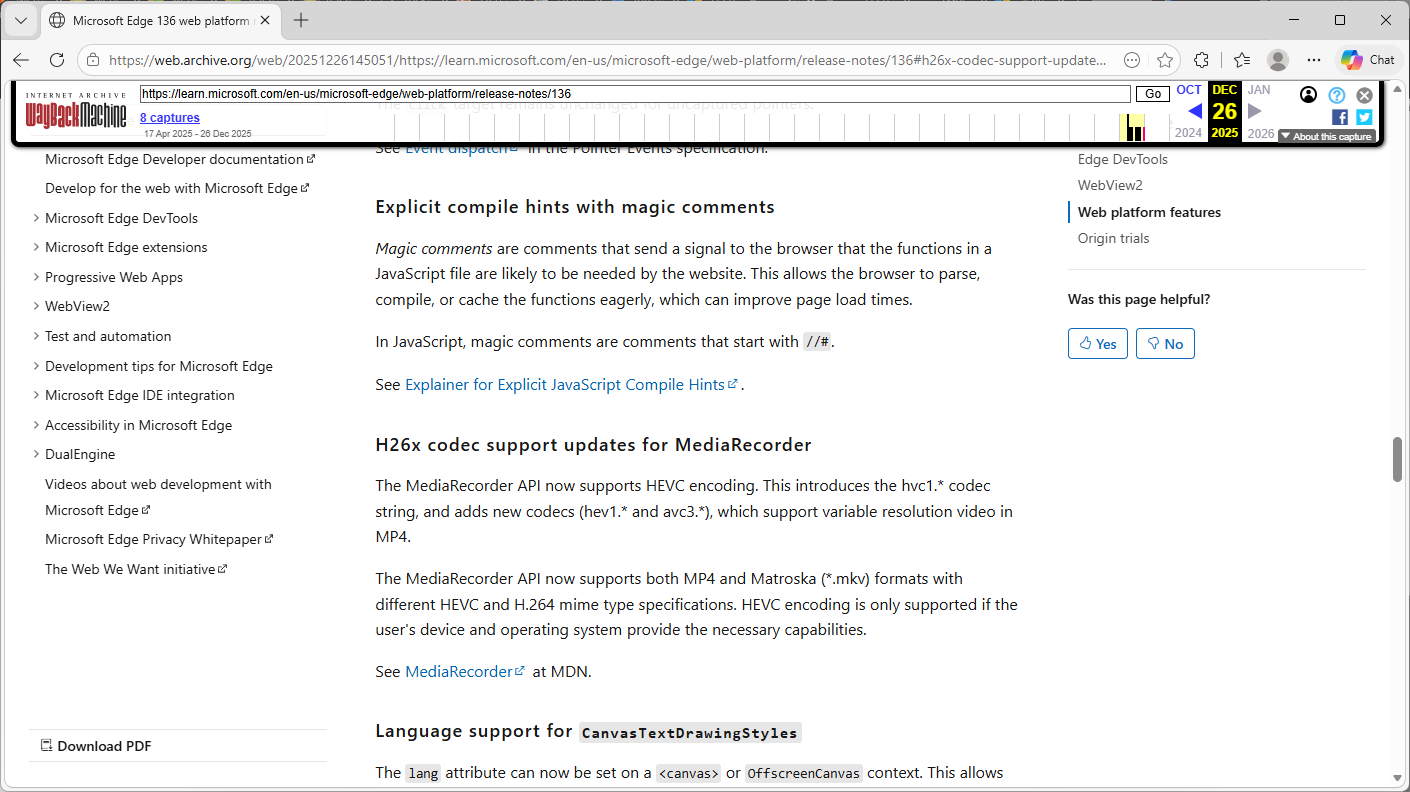
Task: Open the MediaRecorder link at MDN
Action: coord(465,672)
